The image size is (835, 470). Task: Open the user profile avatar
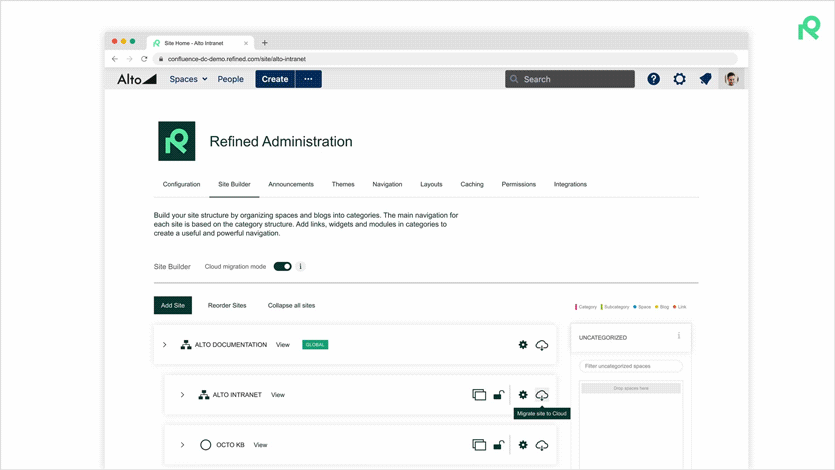pos(731,79)
